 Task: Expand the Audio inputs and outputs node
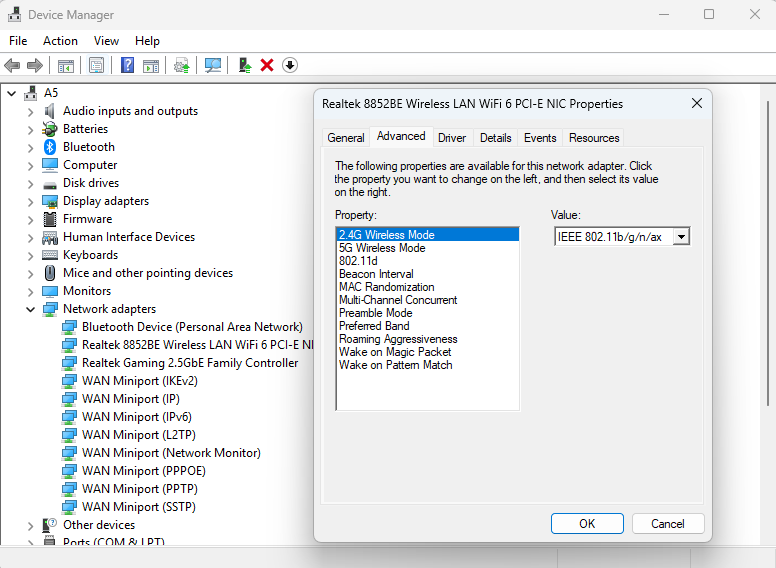point(31,111)
